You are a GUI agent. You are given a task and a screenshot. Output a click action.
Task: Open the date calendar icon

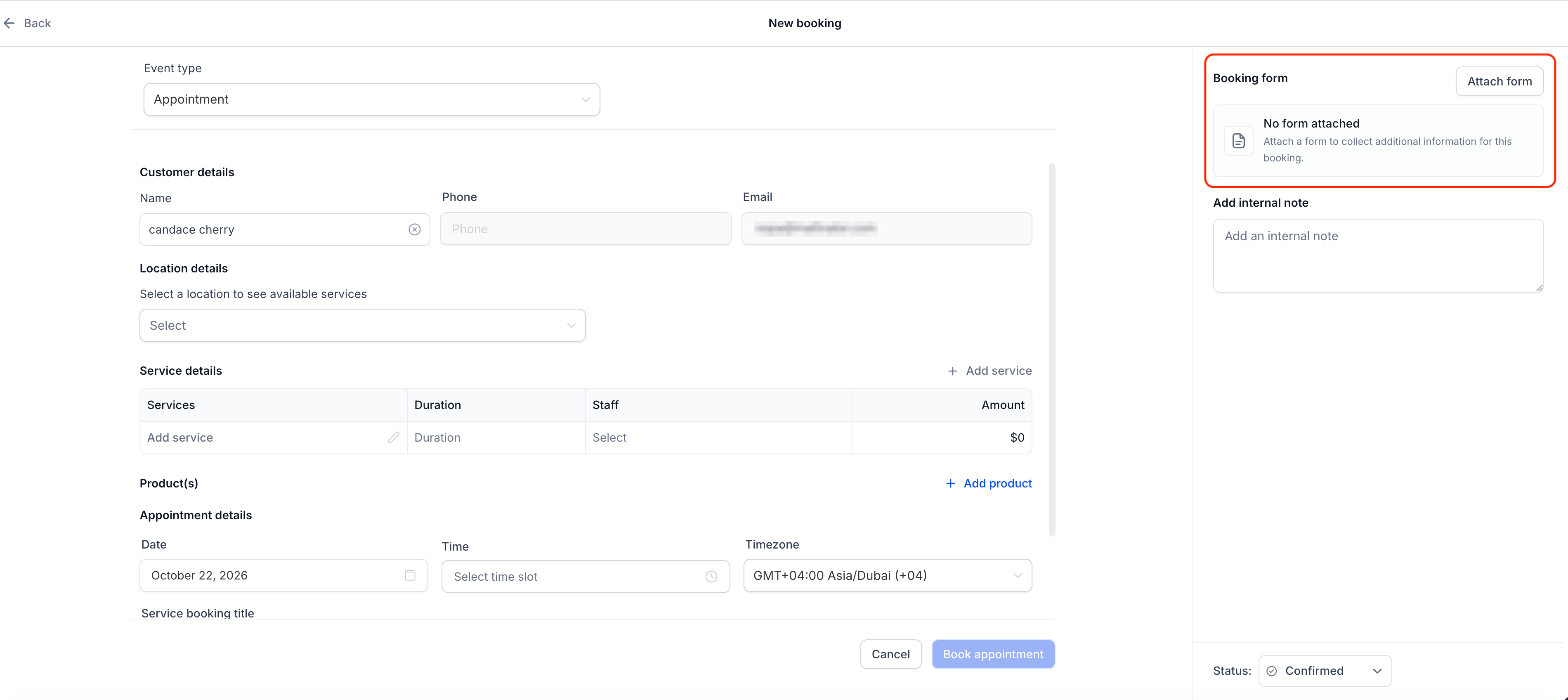(410, 575)
